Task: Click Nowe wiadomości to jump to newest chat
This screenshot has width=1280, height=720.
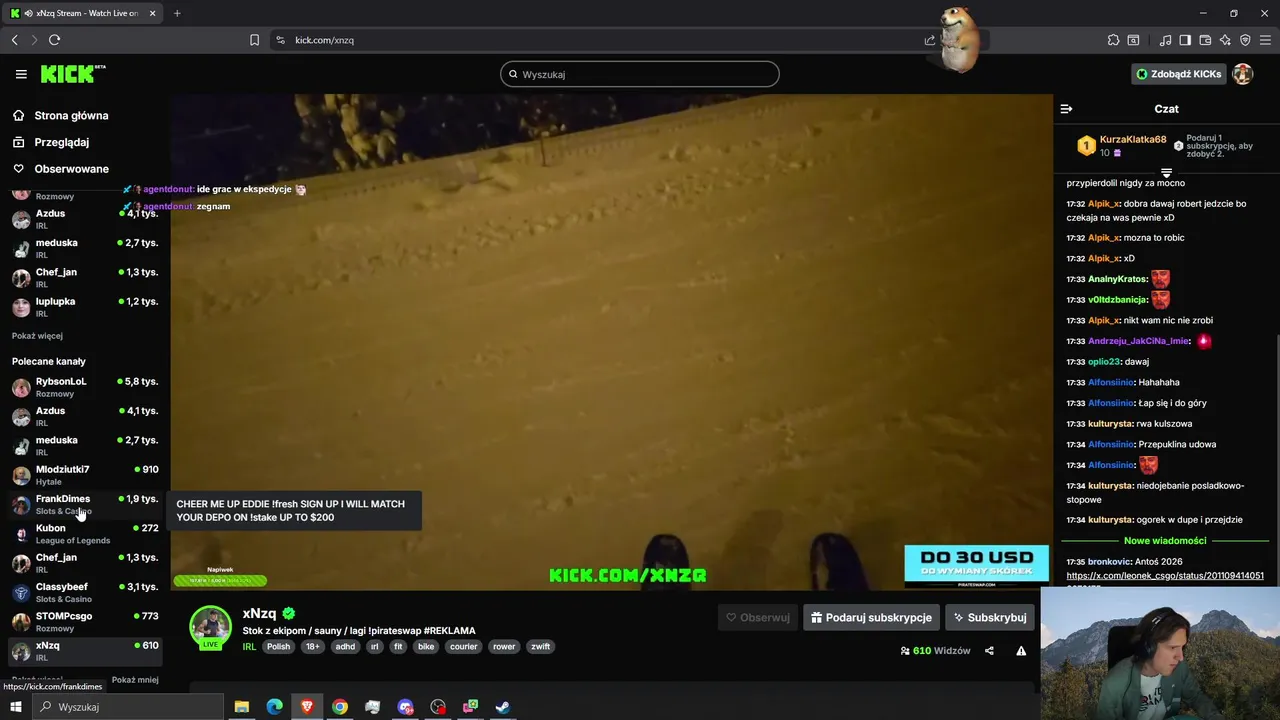Action: (x=1165, y=540)
